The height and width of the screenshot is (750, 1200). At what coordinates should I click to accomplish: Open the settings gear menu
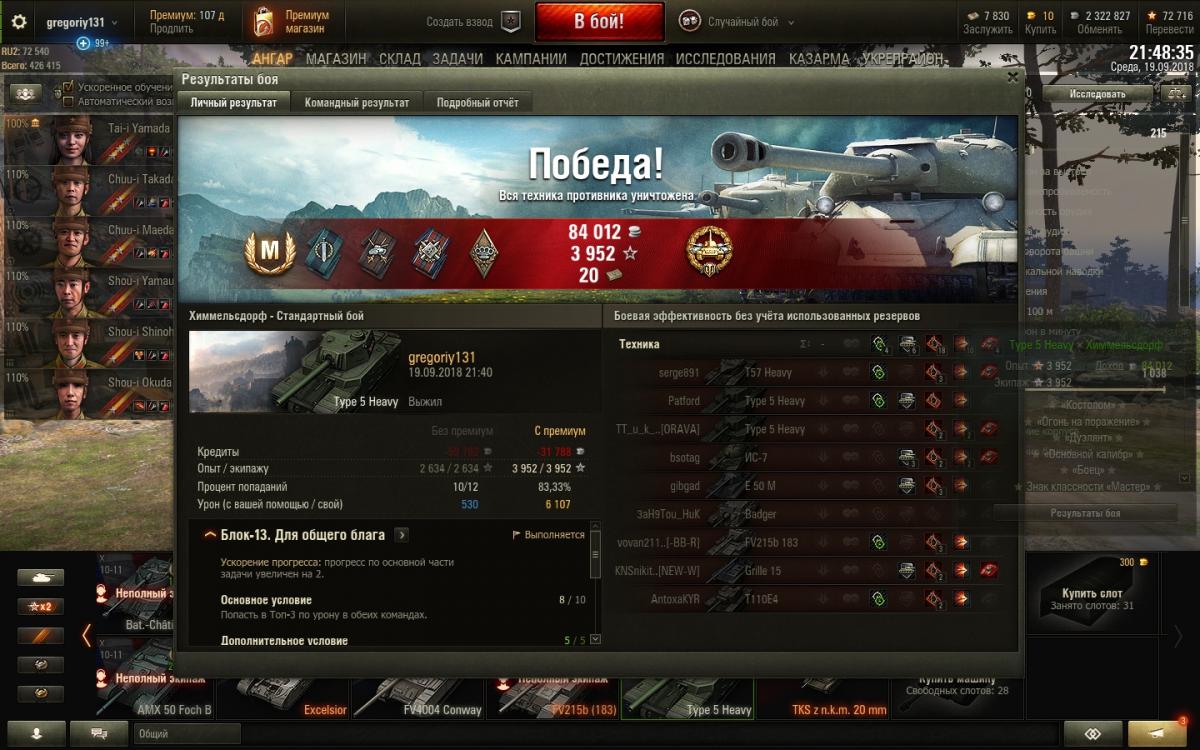(x=19, y=22)
